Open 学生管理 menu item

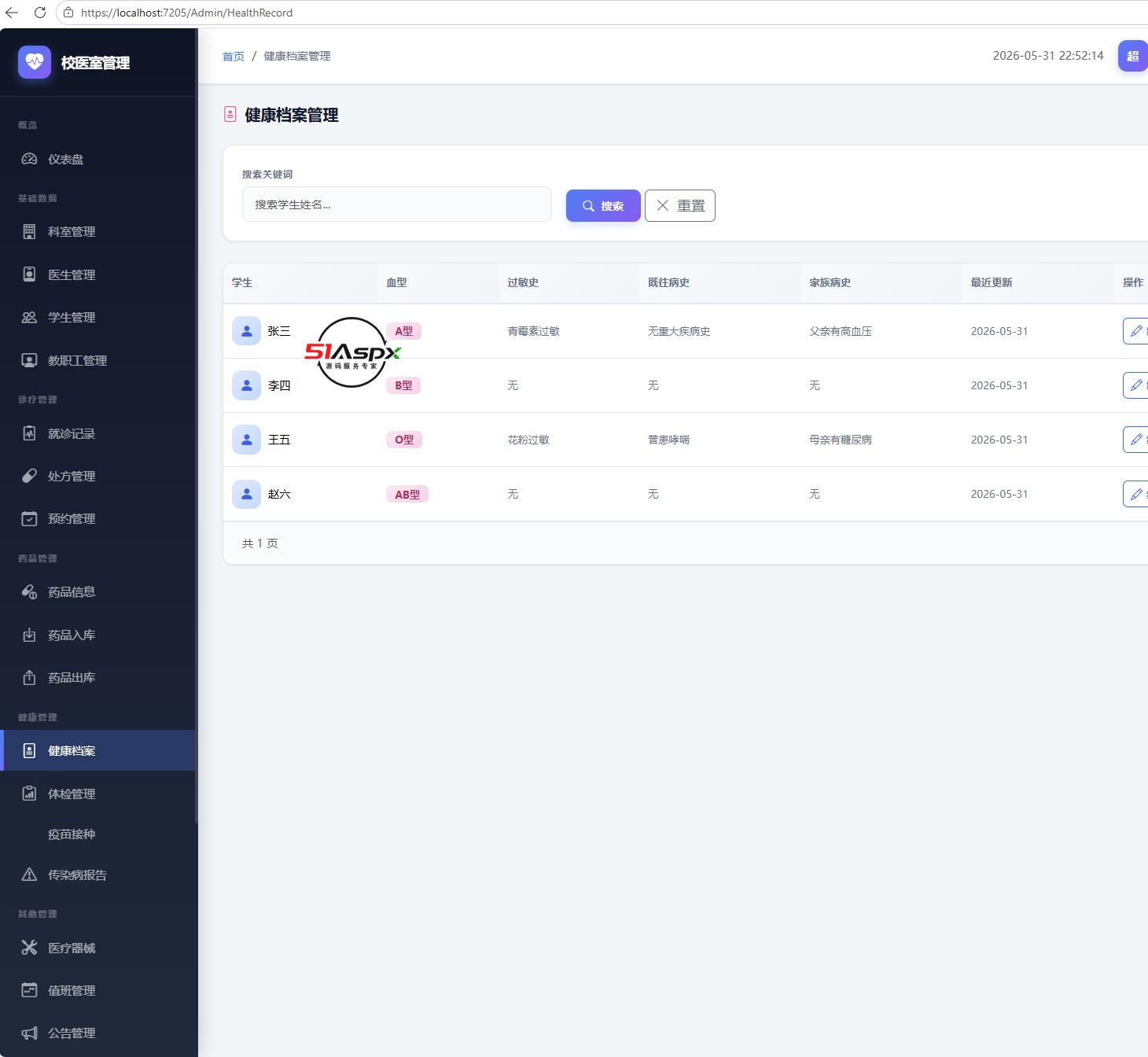[98, 317]
